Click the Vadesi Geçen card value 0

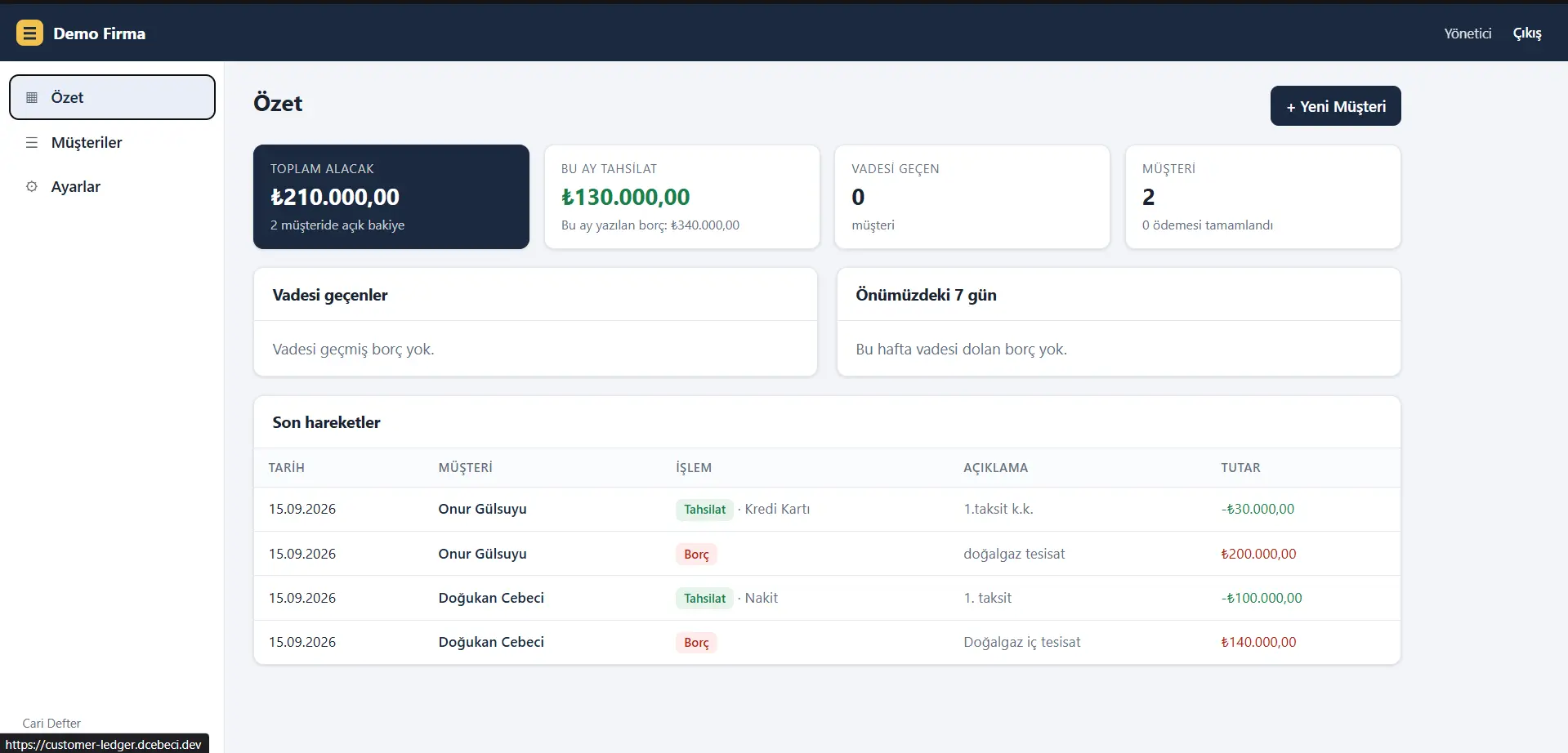click(858, 197)
